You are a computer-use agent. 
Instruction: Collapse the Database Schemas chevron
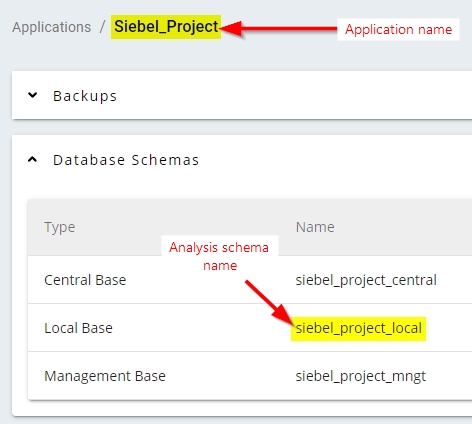coord(32,160)
